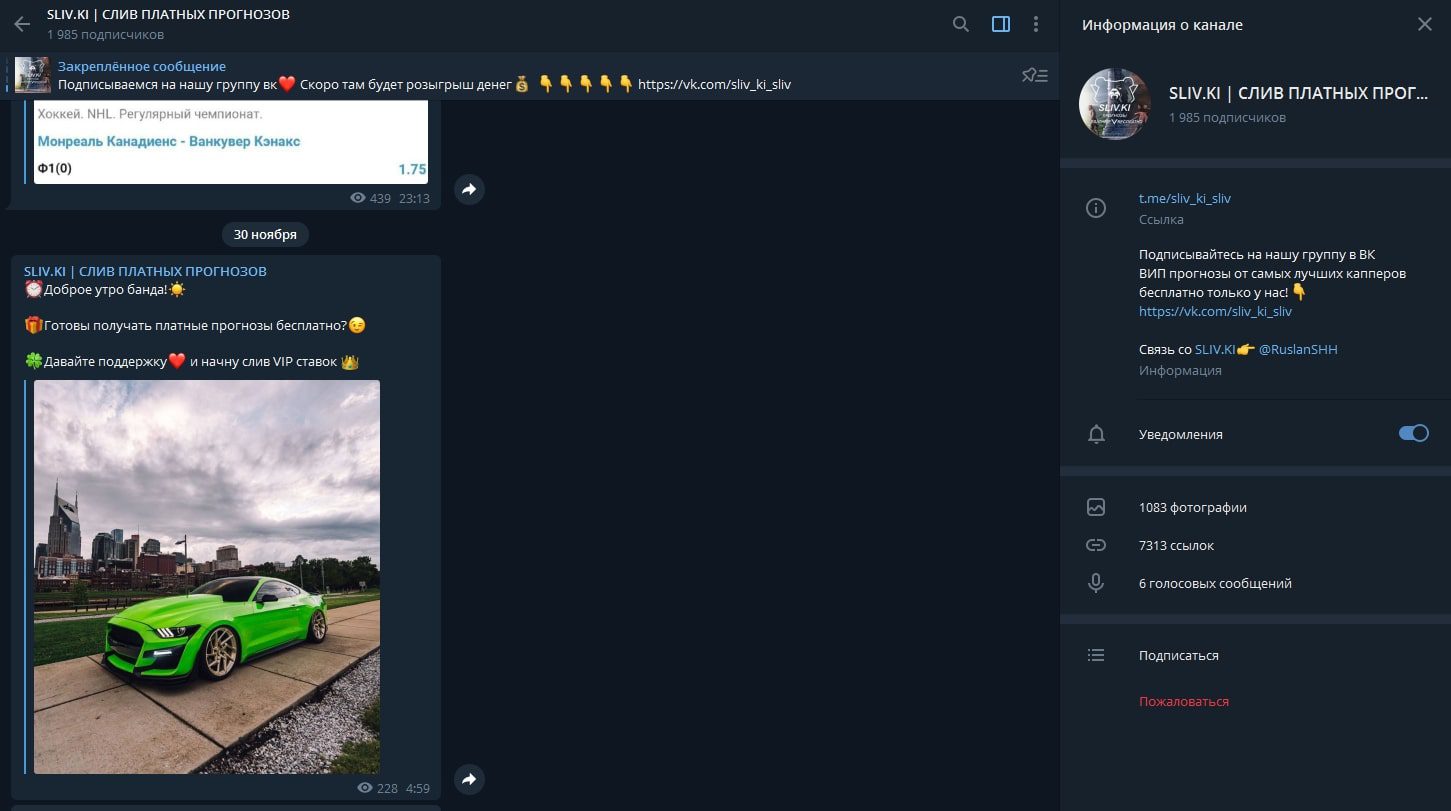Forward the Montreal Canadiens post

click(469, 189)
